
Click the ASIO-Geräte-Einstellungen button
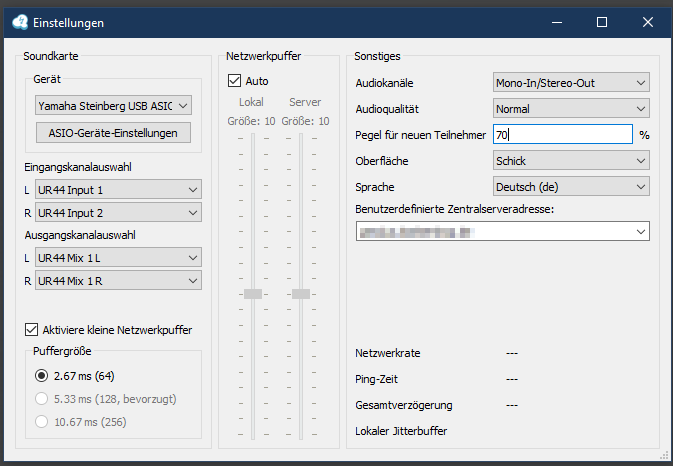[112, 132]
